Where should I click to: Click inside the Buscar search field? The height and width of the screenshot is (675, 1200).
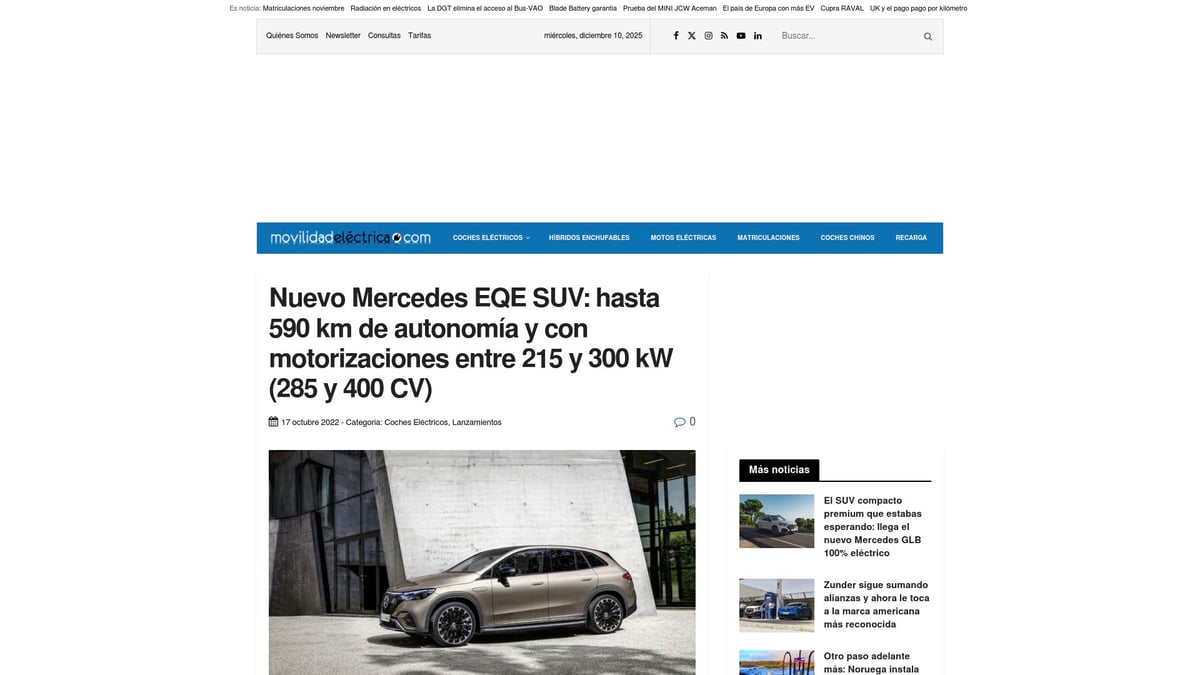(x=840, y=35)
